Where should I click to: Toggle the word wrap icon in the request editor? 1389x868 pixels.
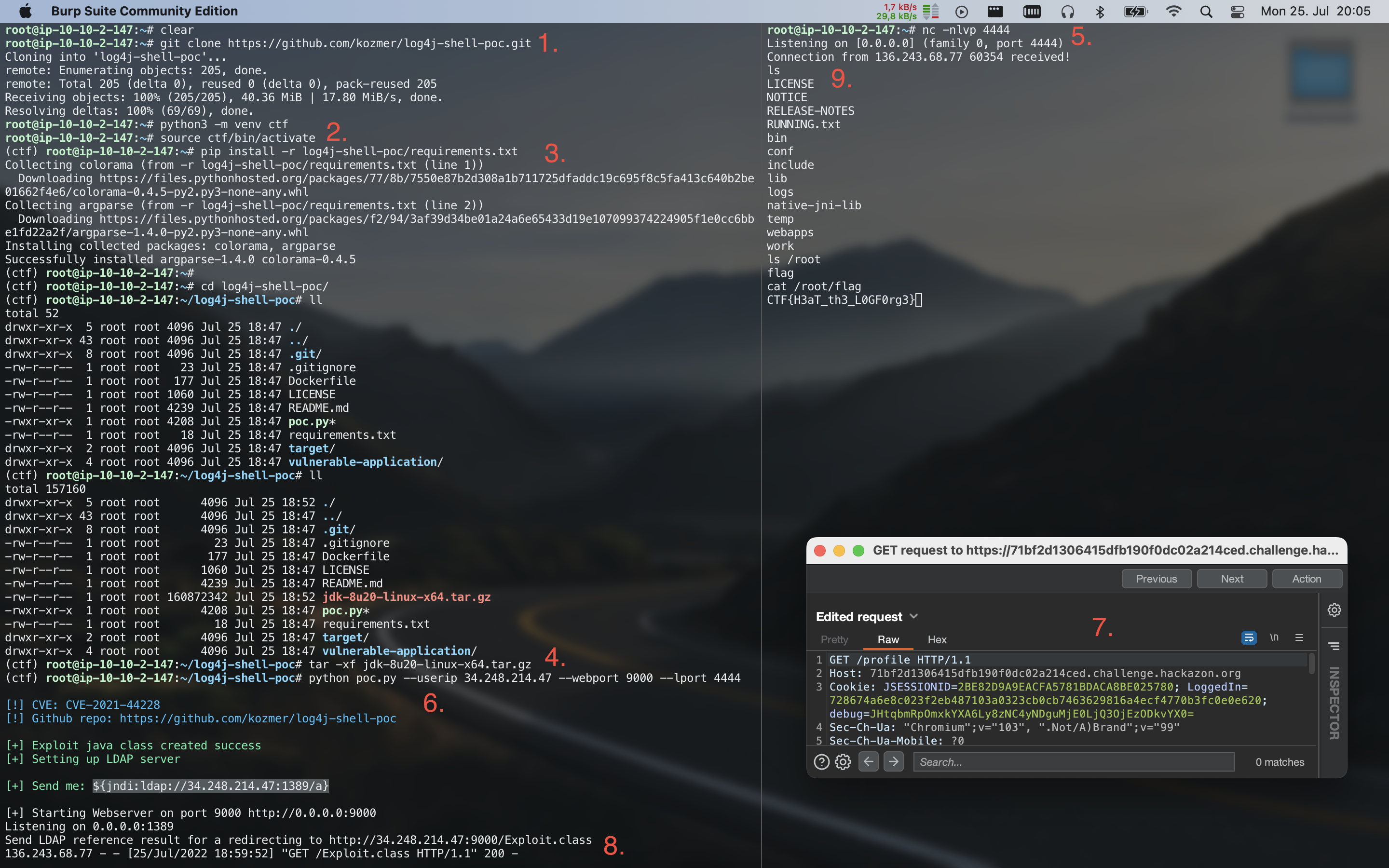pyautogui.click(x=1248, y=638)
